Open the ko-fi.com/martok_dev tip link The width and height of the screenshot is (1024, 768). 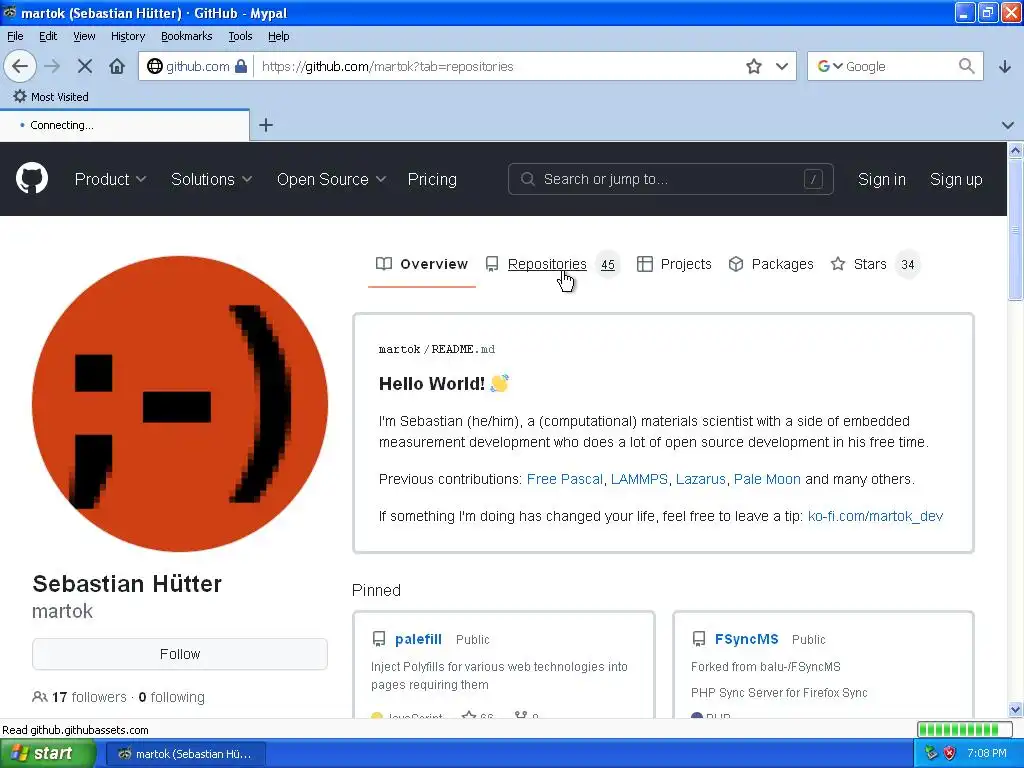click(875, 516)
